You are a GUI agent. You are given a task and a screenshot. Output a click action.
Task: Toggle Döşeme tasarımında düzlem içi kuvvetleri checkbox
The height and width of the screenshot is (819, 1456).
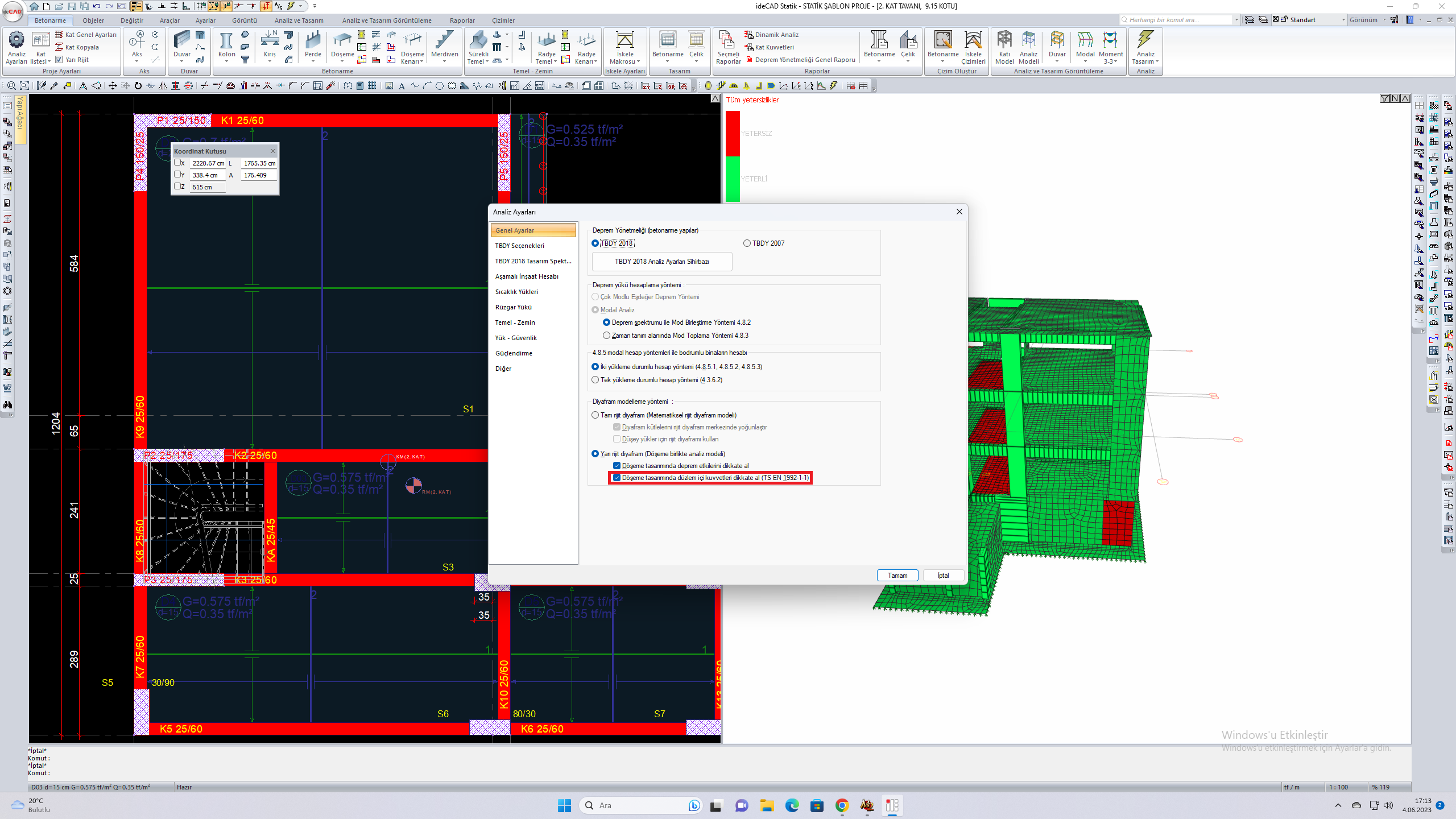617,478
